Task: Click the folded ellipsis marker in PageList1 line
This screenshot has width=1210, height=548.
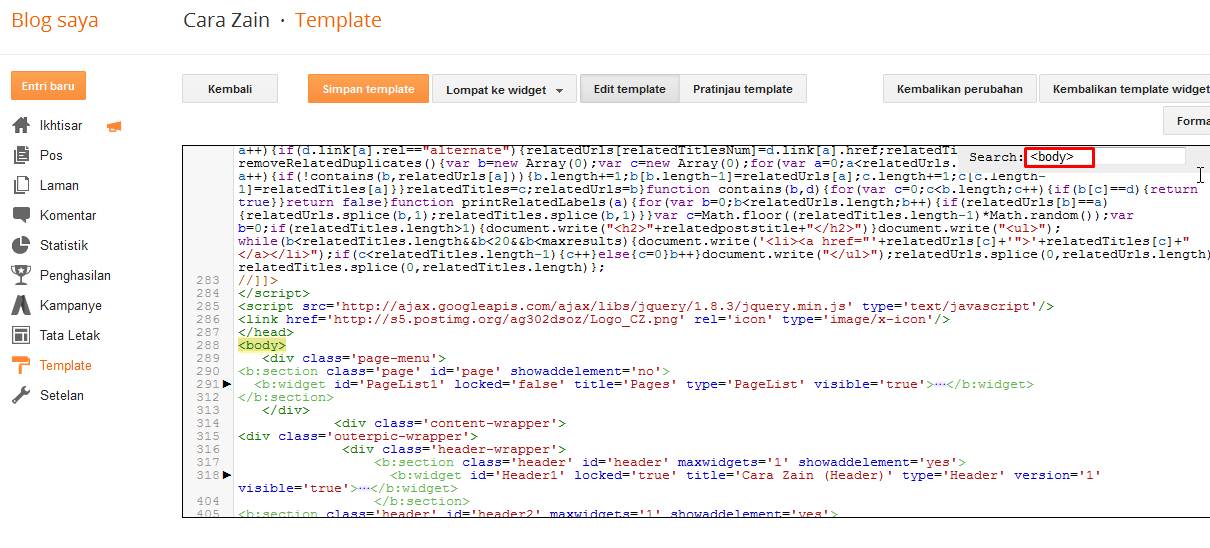Action: [x=940, y=384]
